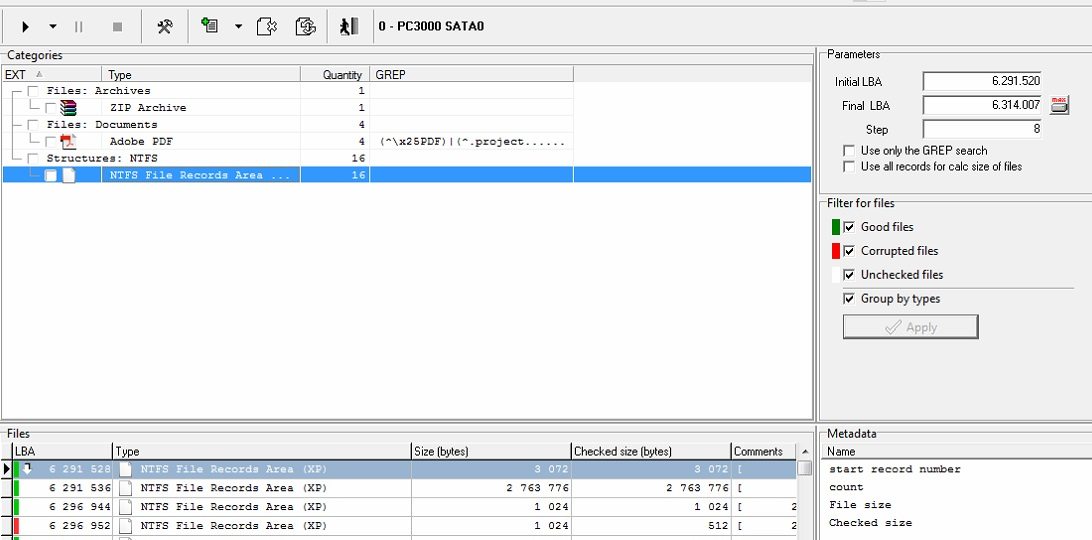Click the Adobe PDF GREP expression cell
Image resolution: width=1092 pixels, height=540 pixels.
(471, 141)
